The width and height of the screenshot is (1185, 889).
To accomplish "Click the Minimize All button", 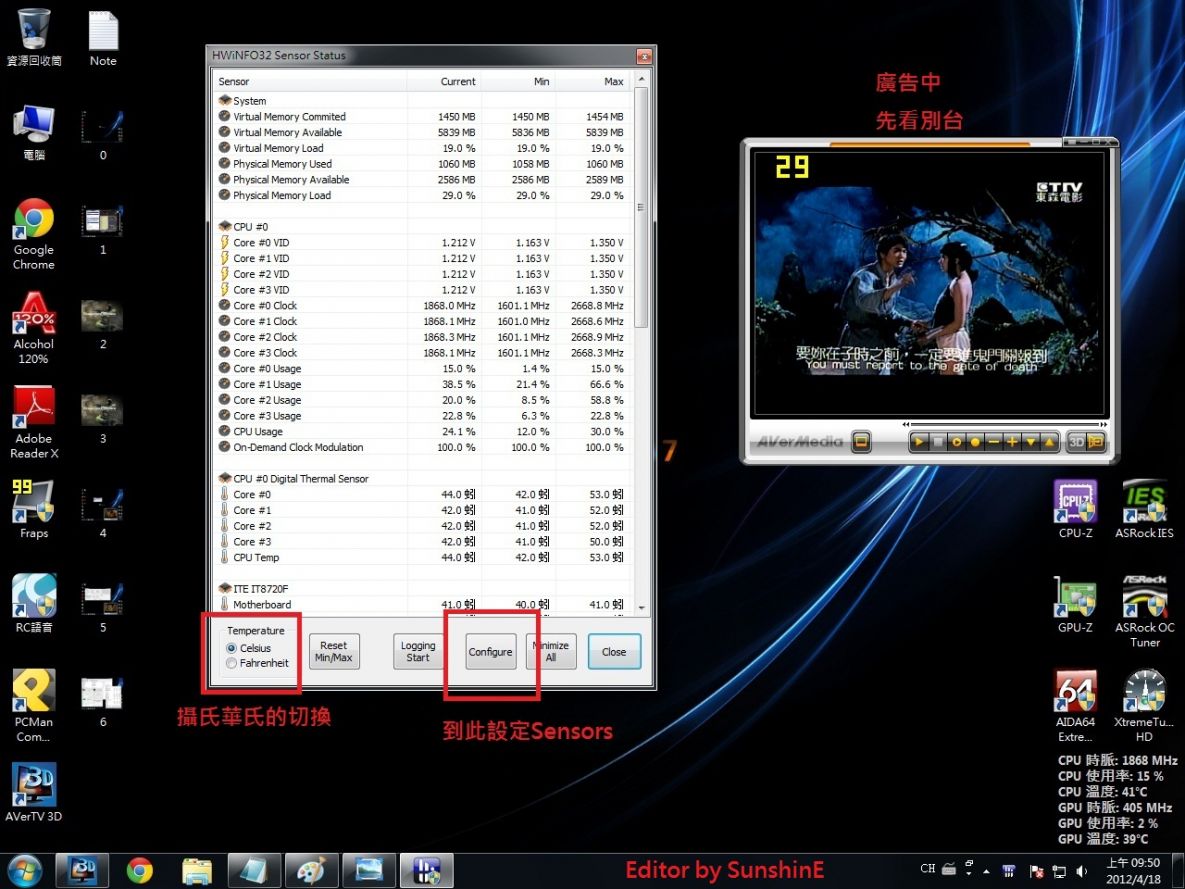I will (551, 652).
